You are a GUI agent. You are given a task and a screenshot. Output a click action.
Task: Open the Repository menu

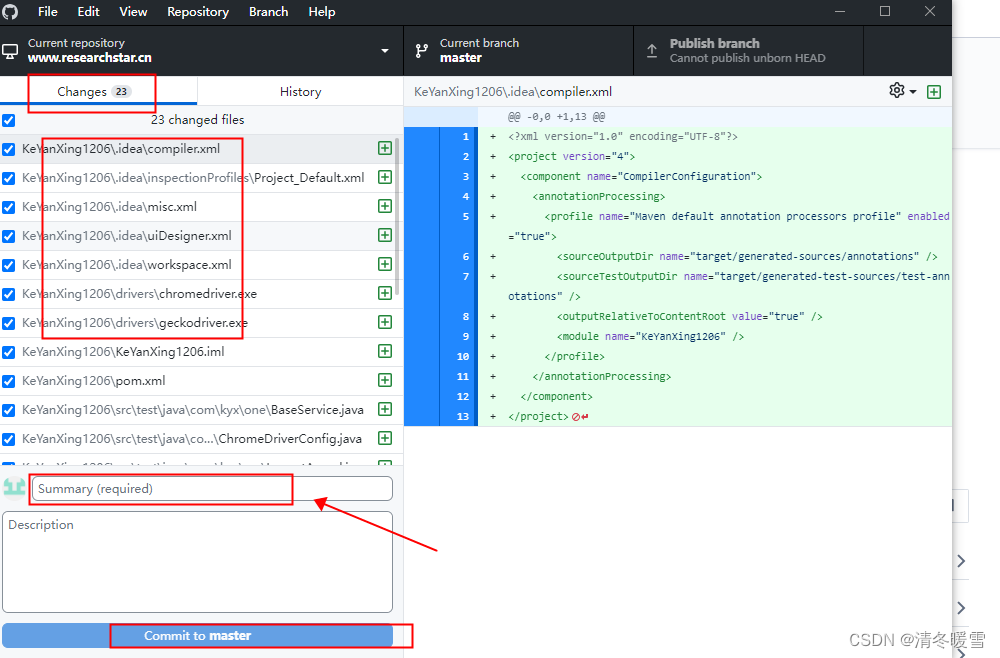[197, 11]
